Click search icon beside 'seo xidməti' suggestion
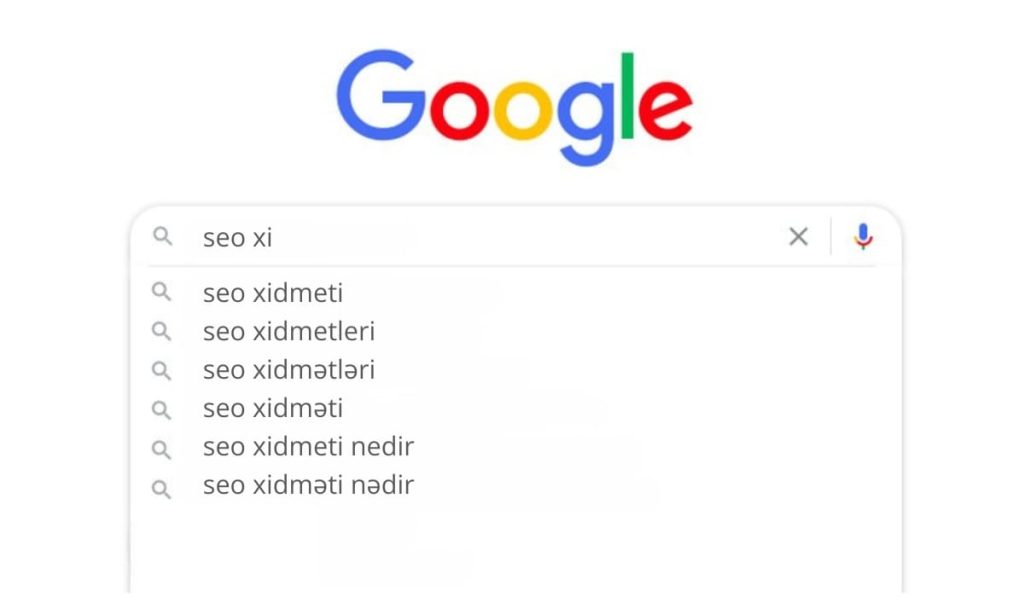1024x597 pixels. pyautogui.click(x=162, y=409)
